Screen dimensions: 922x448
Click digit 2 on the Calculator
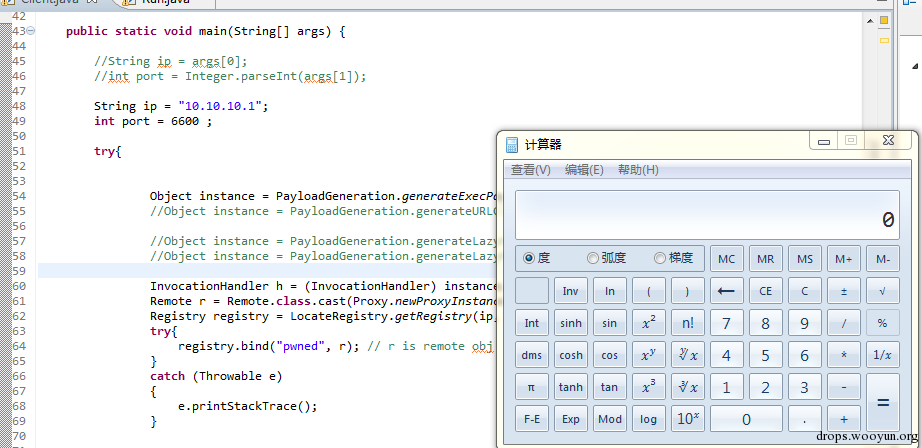point(766,387)
